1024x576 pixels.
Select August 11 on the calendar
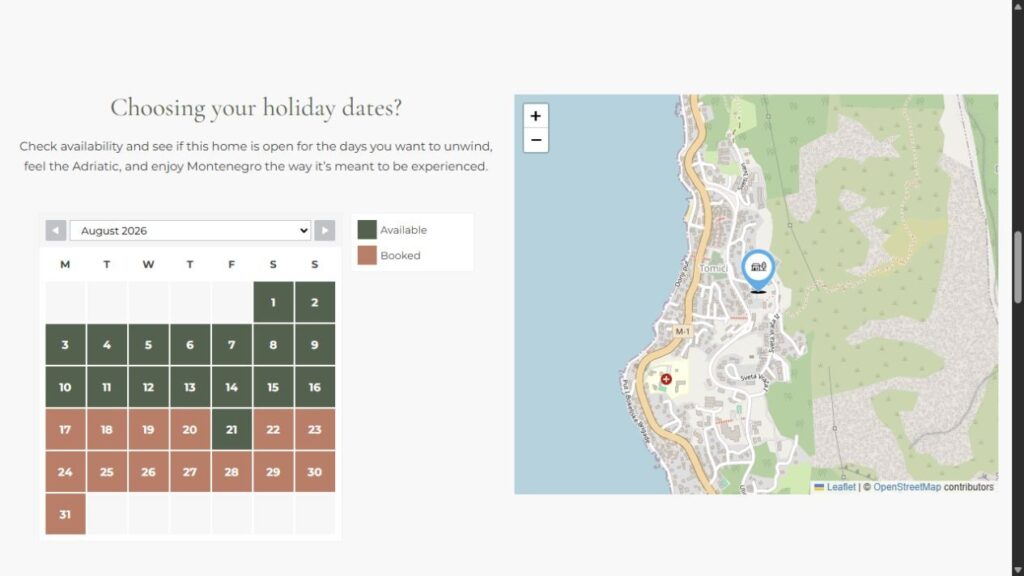[x=106, y=387]
